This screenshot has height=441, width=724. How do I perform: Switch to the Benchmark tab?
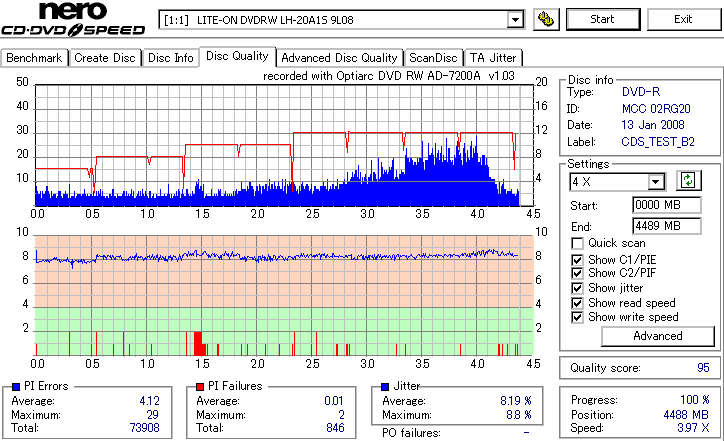click(34, 58)
